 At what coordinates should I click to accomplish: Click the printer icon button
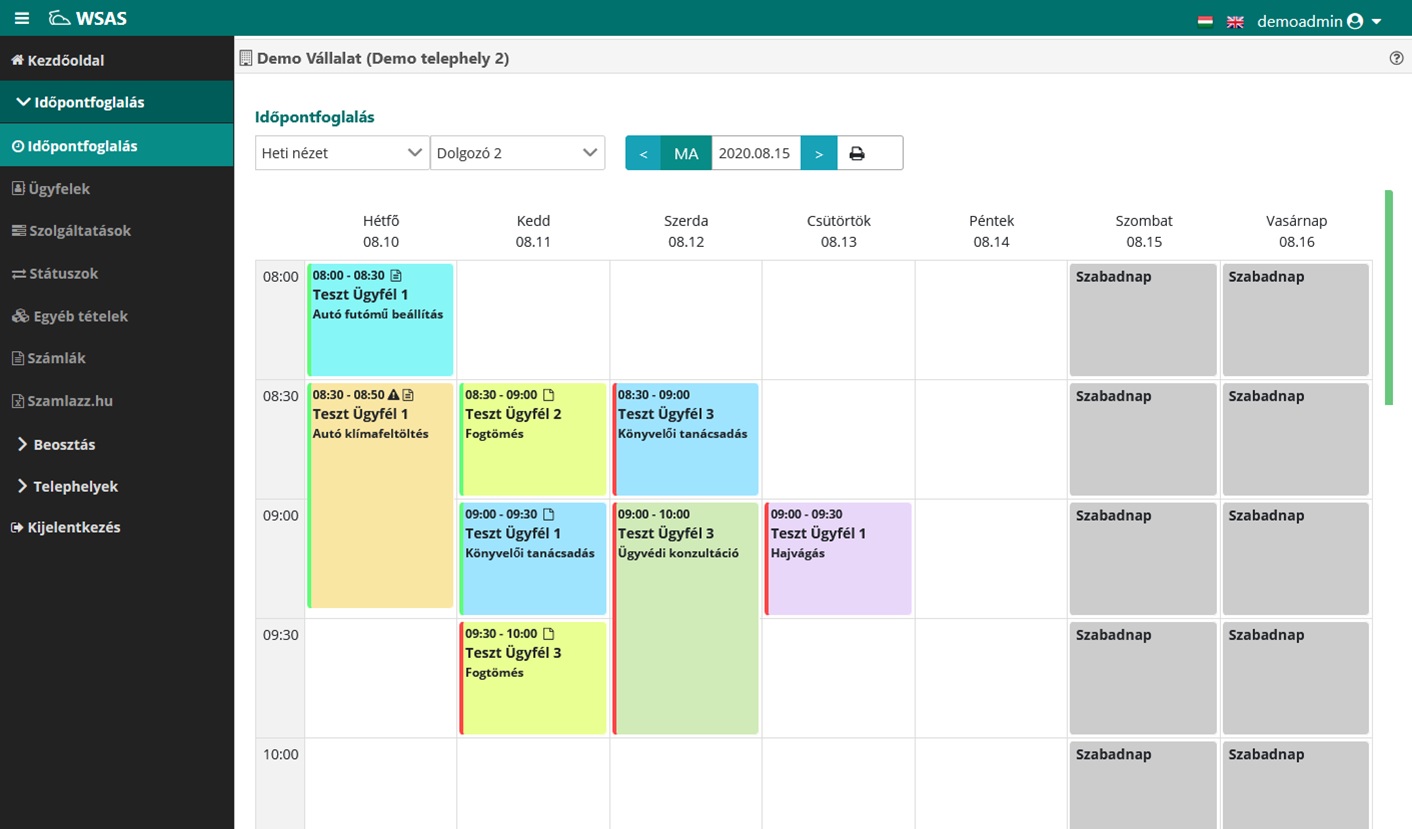coord(857,154)
